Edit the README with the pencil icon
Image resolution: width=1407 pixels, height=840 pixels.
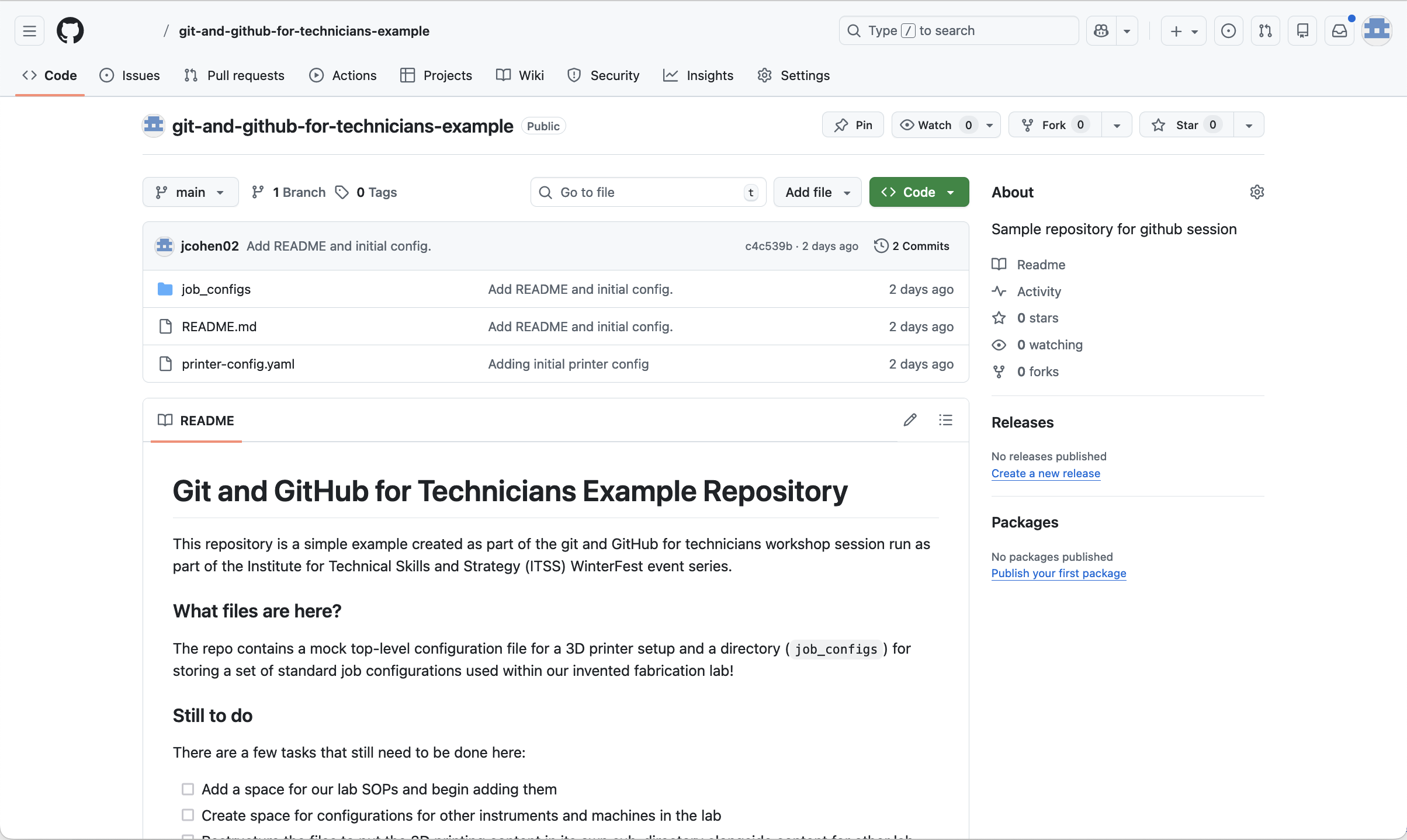click(910, 419)
